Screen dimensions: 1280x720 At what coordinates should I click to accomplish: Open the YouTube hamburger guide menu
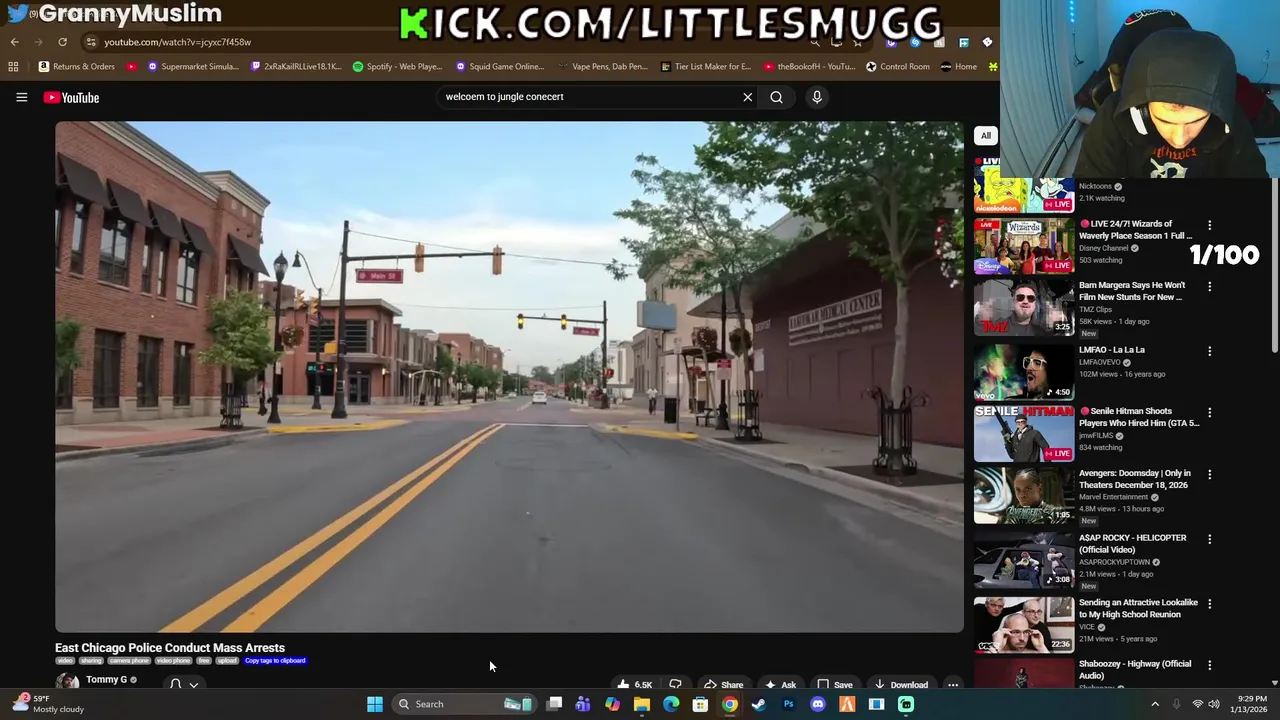(21, 97)
